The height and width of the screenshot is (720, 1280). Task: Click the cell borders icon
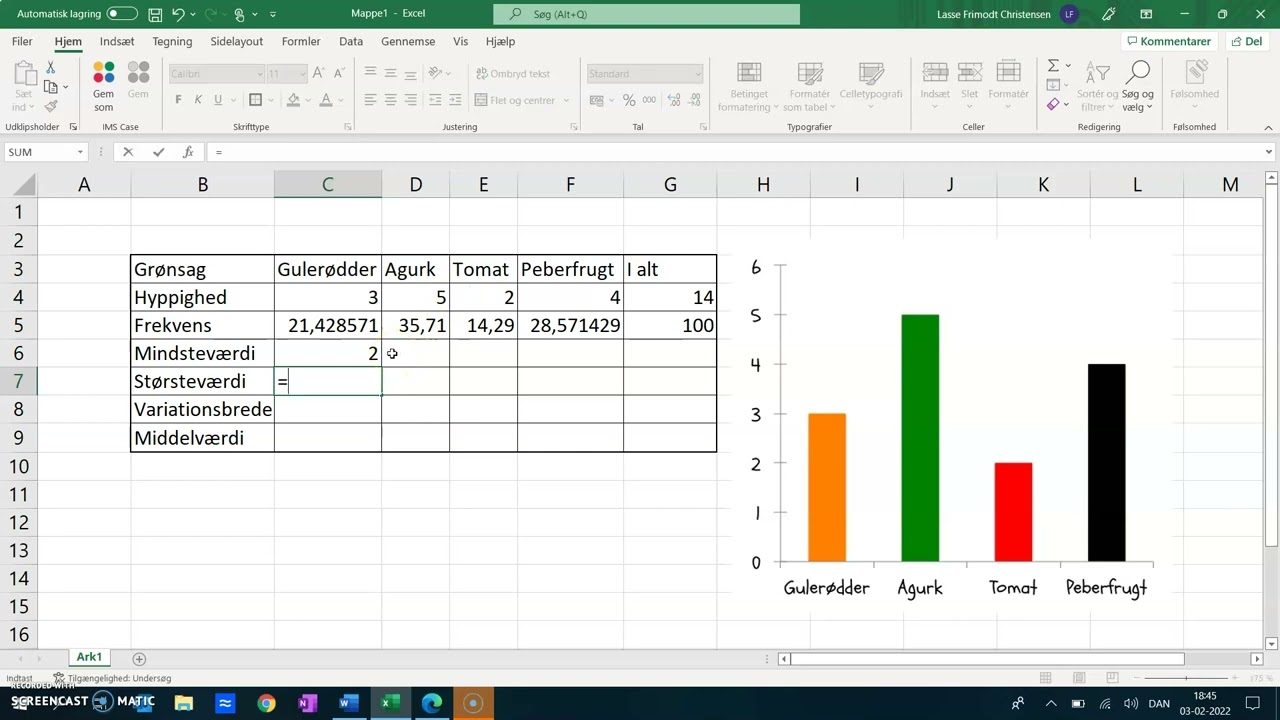point(255,100)
